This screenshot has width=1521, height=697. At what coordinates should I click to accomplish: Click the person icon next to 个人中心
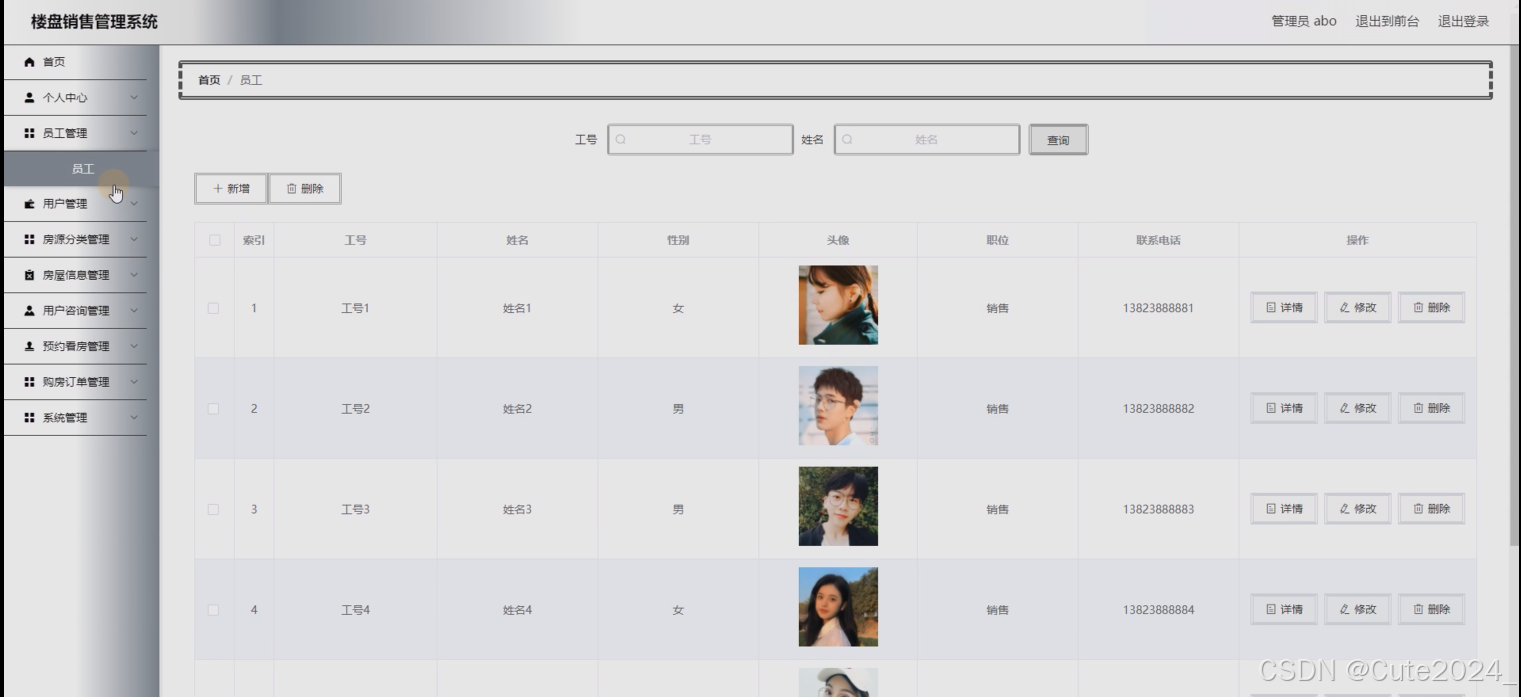pos(30,98)
